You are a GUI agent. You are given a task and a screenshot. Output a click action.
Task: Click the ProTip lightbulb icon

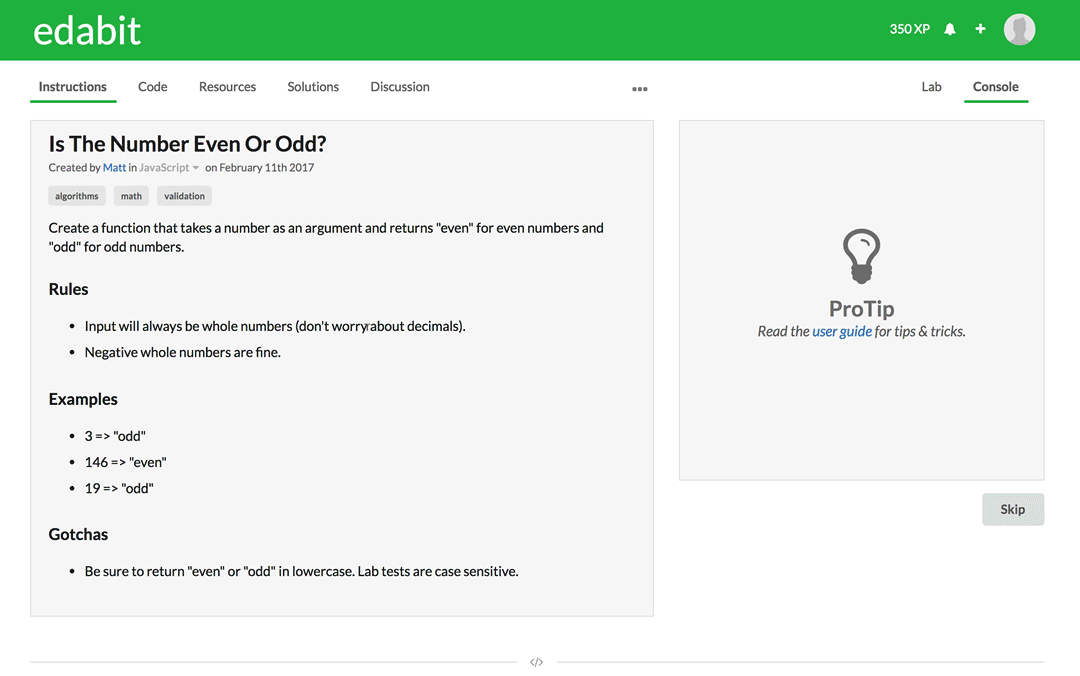[x=861, y=257]
